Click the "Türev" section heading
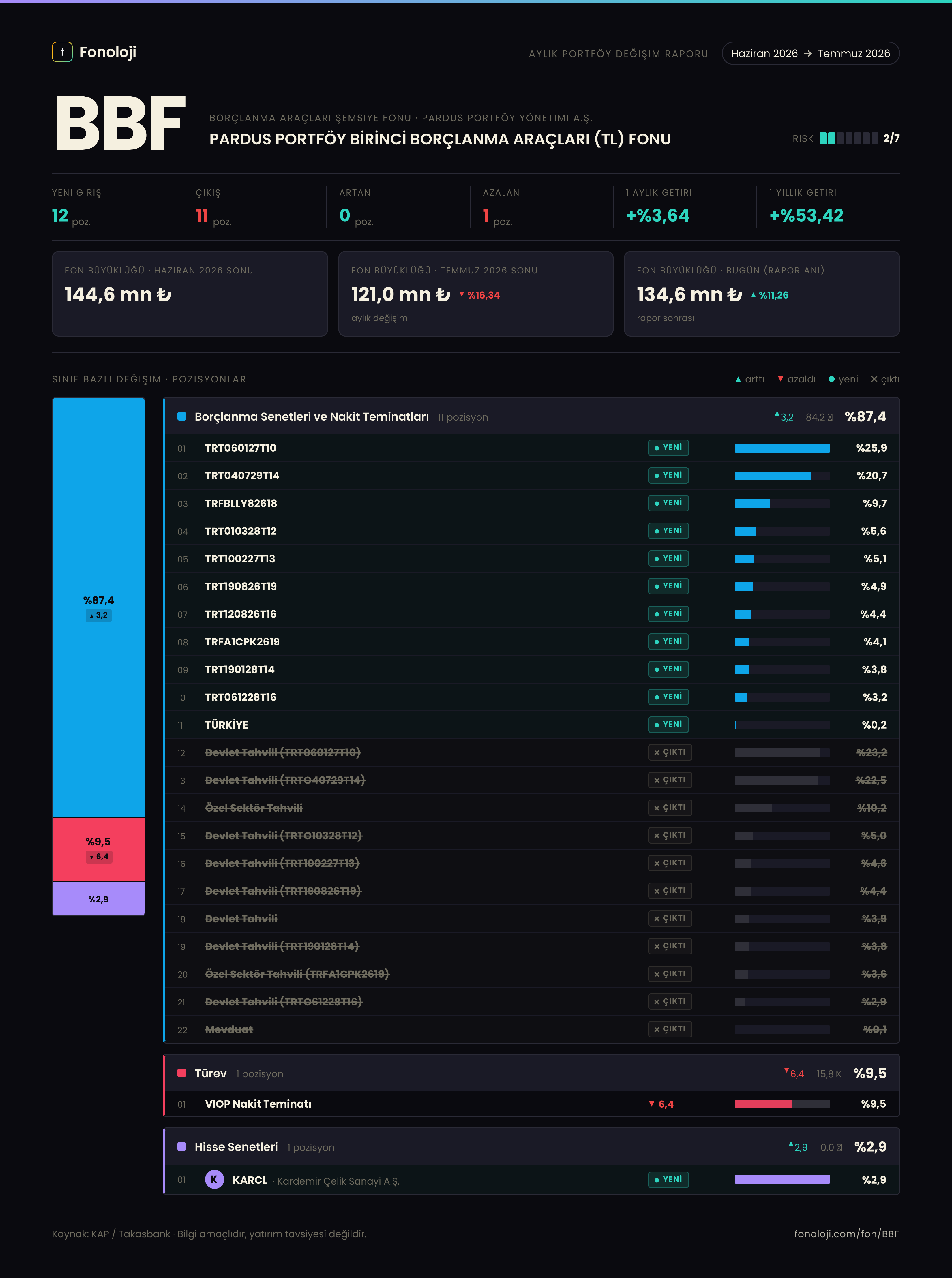Viewport: 952px width, 1278px height. [x=211, y=1074]
